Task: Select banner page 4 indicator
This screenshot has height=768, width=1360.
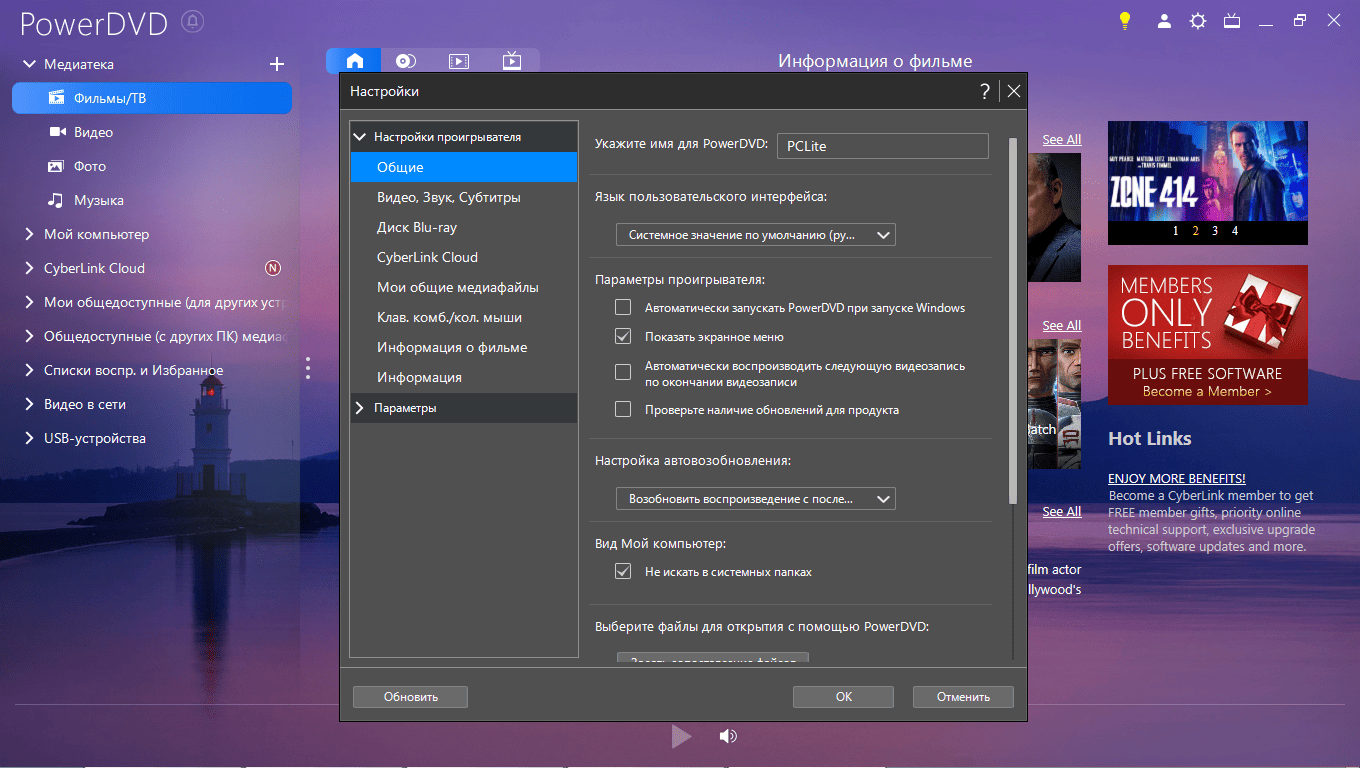Action: point(1235,231)
